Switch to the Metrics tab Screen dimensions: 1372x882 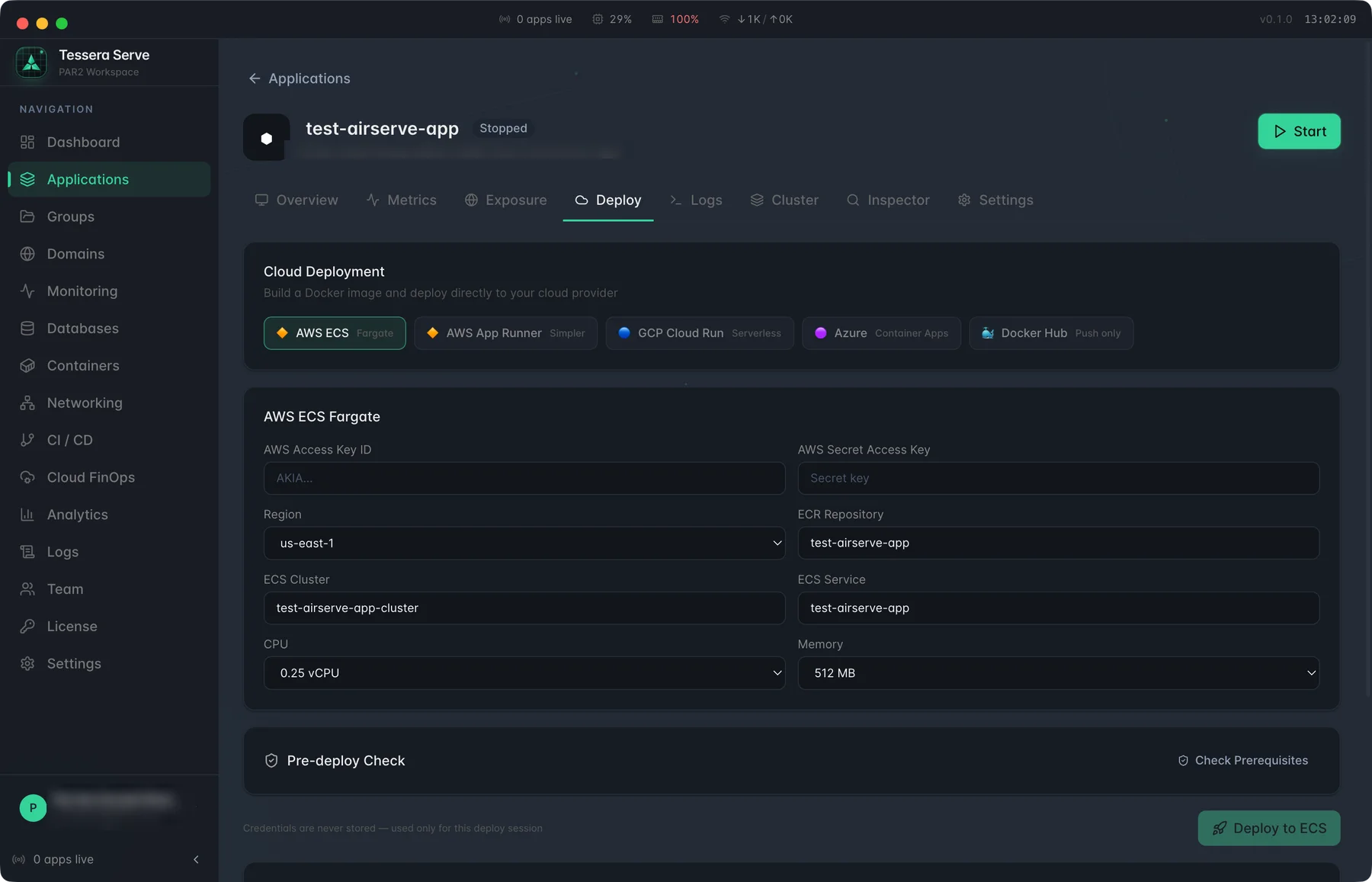coord(401,200)
